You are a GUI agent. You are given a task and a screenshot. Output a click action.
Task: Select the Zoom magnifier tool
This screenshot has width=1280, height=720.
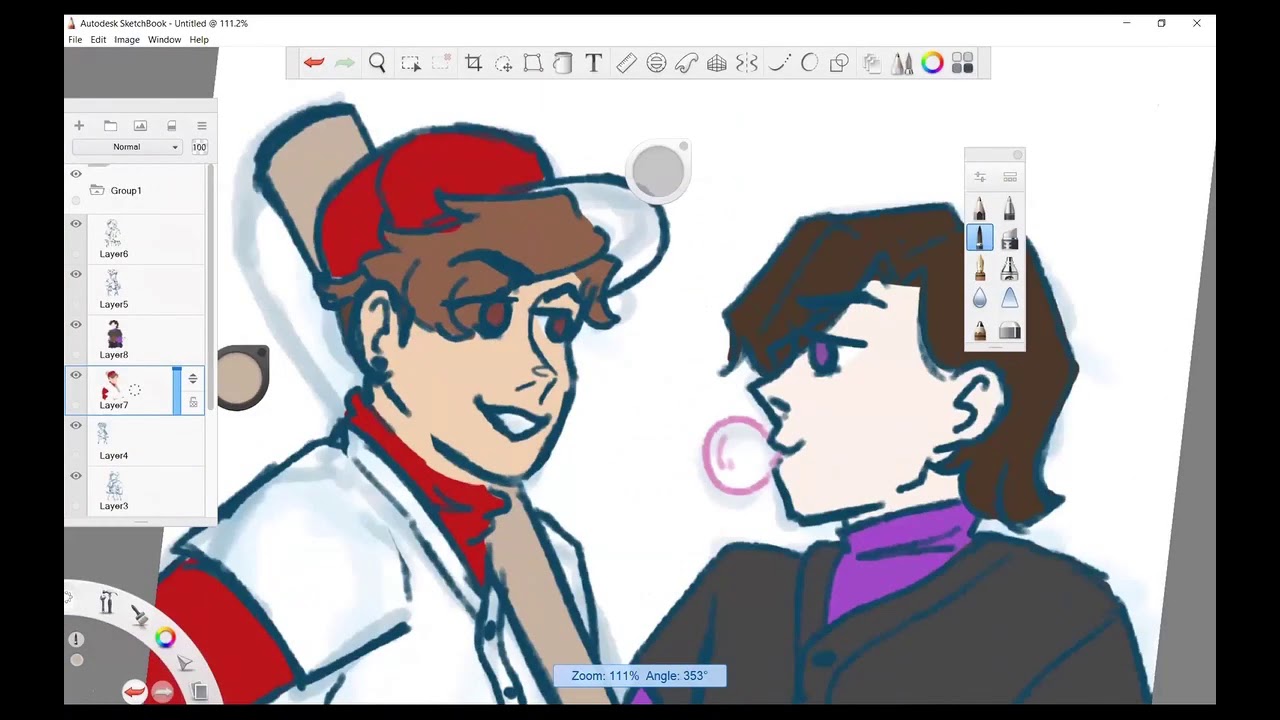[x=377, y=63]
